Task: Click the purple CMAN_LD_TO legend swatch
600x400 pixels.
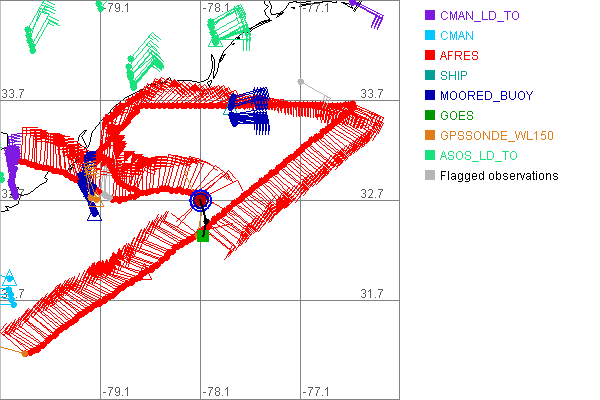Action: 430,16
